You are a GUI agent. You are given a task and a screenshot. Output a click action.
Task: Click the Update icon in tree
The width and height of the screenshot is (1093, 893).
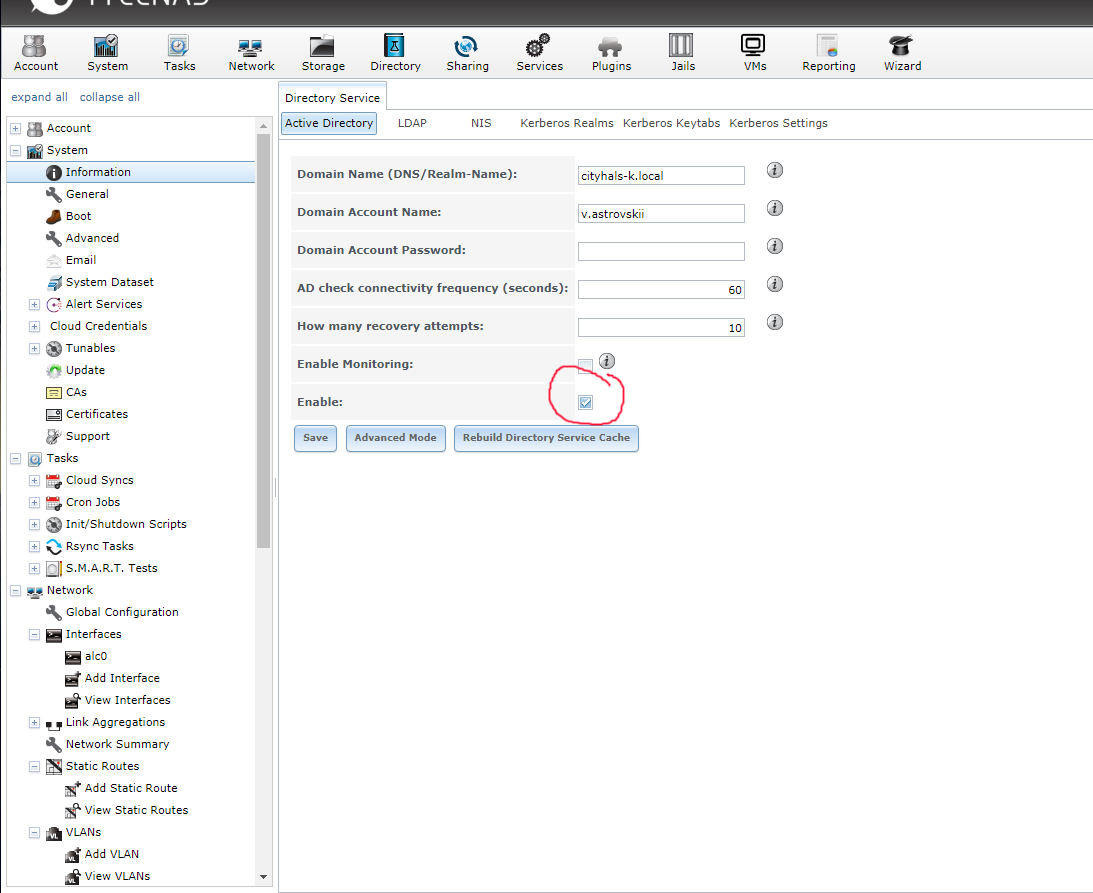click(54, 371)
